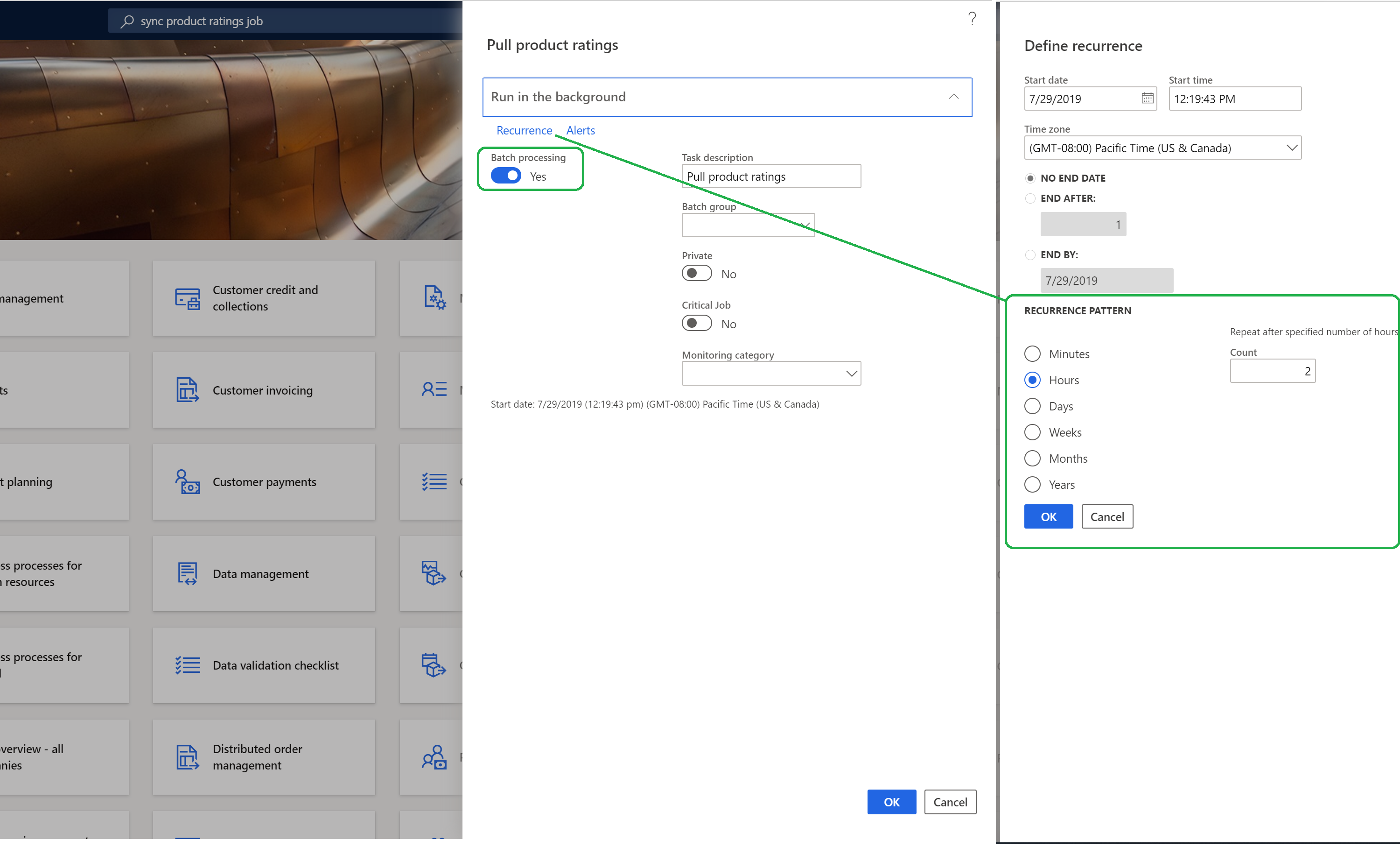
Task: Select END AFTER radio button
Action: [x=1030, y=198]
